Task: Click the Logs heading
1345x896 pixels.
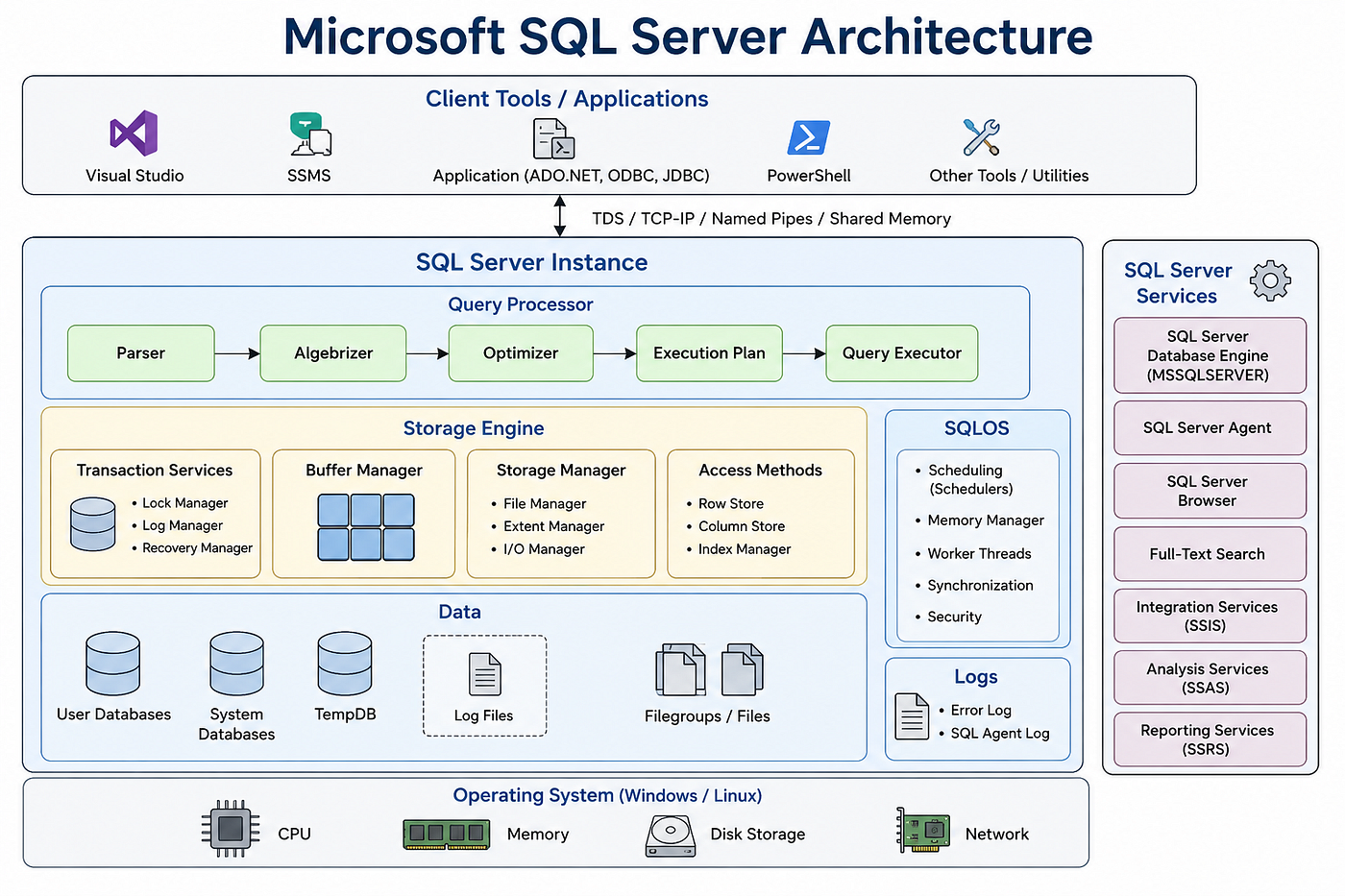Action: [976, 677]
